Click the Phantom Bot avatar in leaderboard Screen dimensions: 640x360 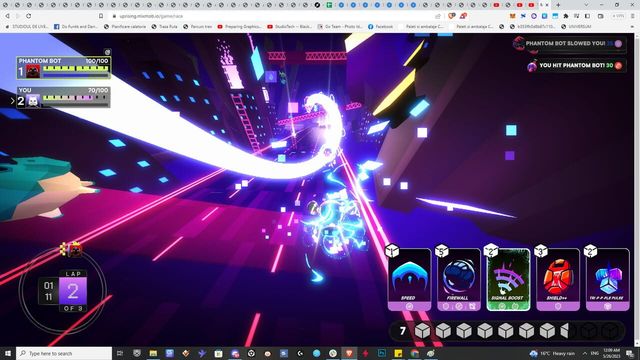pyautogui.click(x=33, y=71)
